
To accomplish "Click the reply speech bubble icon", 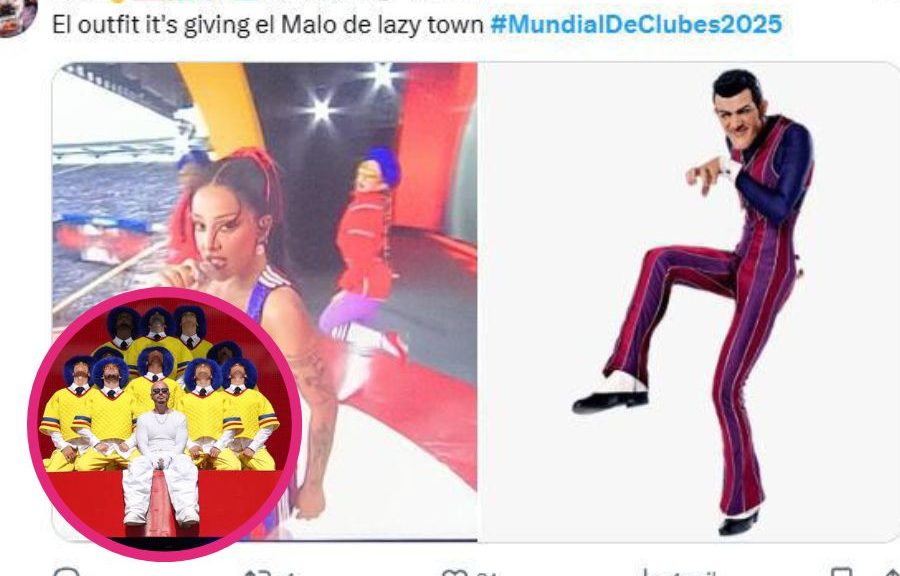I will 66,571.
